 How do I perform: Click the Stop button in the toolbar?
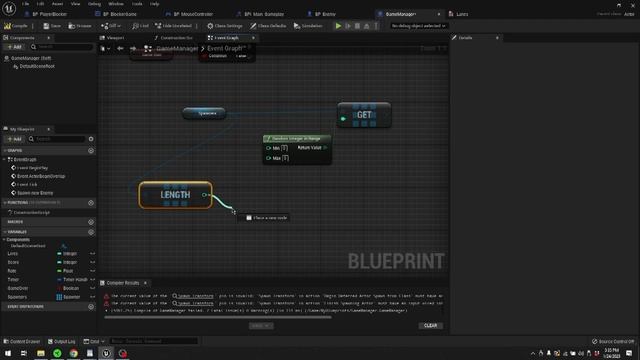(357, 26)
